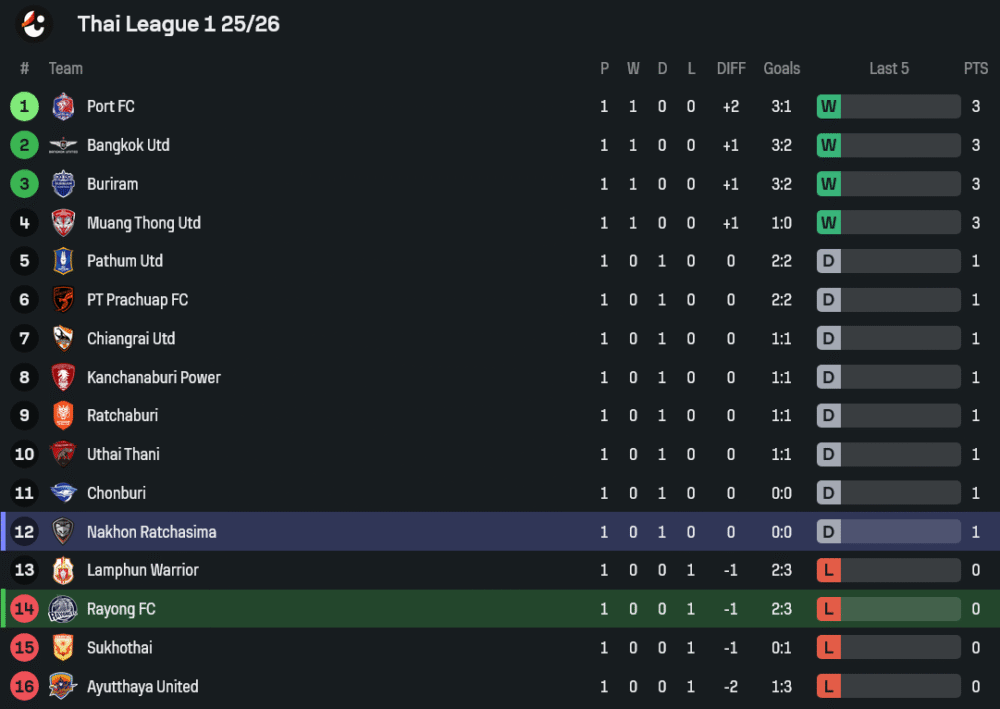Open the Ayutthaya United crest

click(x=63, y=687)
